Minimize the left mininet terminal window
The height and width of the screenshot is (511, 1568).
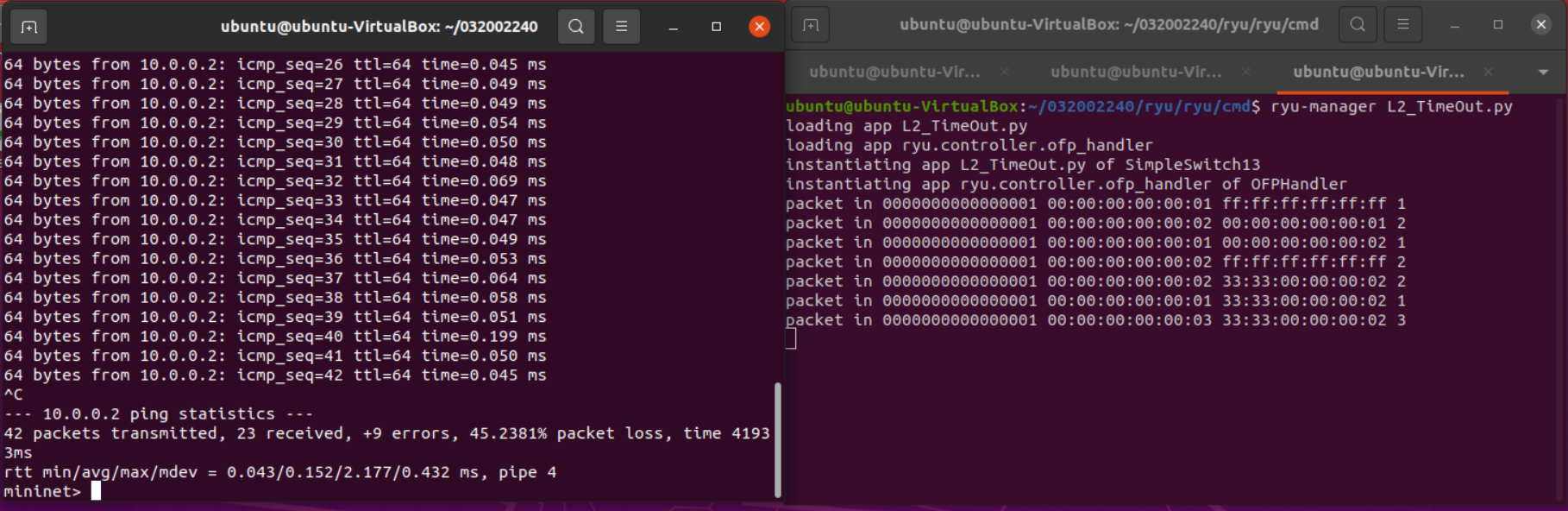coord(673,27)
